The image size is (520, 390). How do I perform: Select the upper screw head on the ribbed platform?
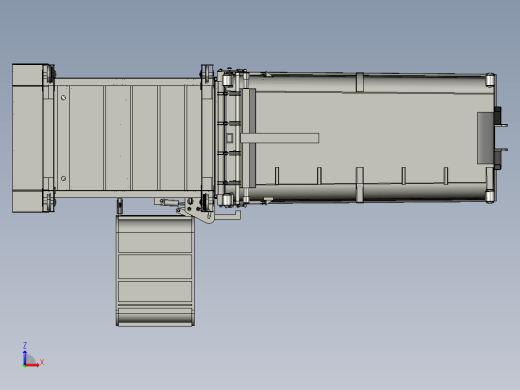(x=63, y=97)
